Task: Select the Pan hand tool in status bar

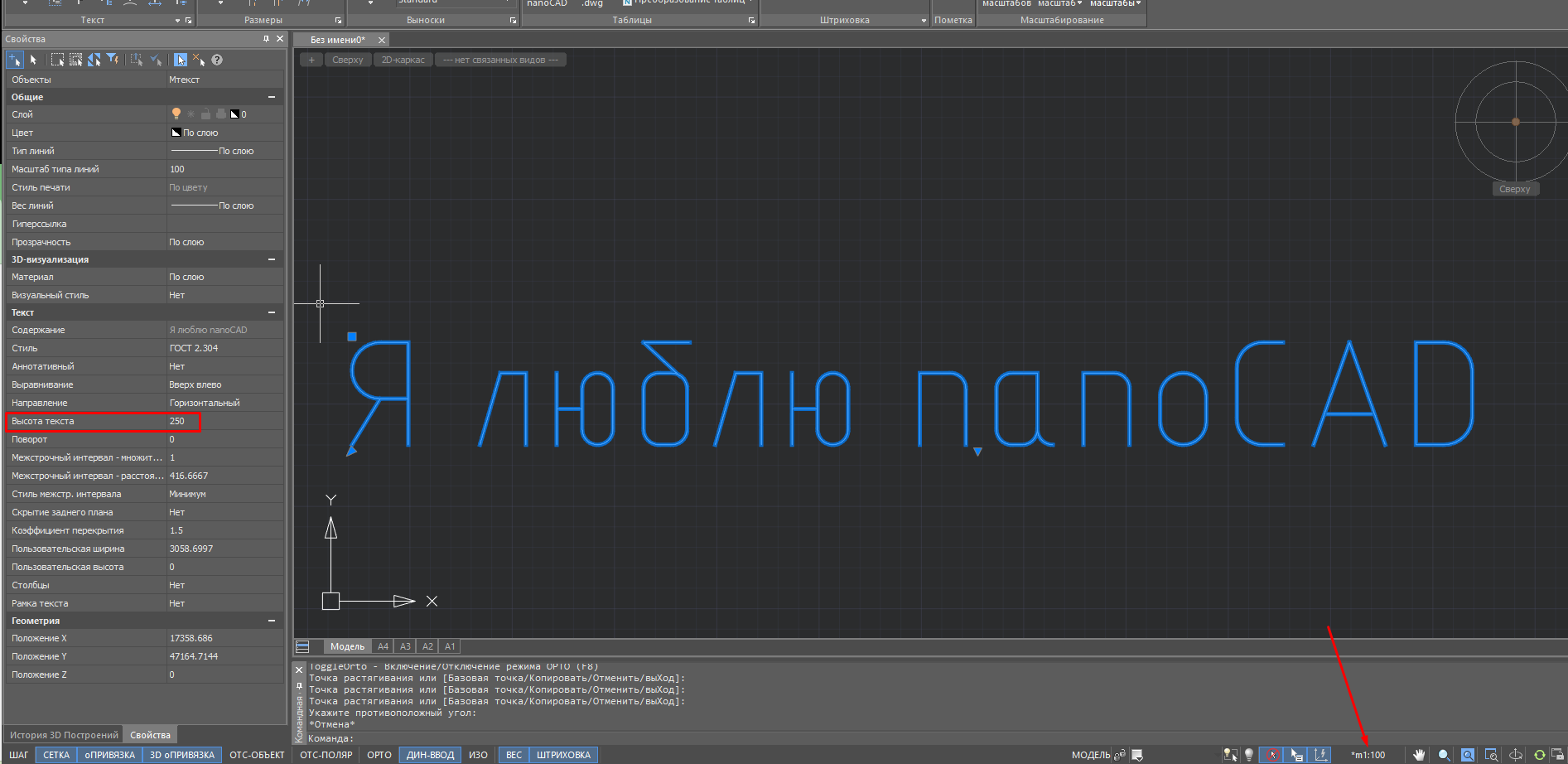Action: 1419,755
